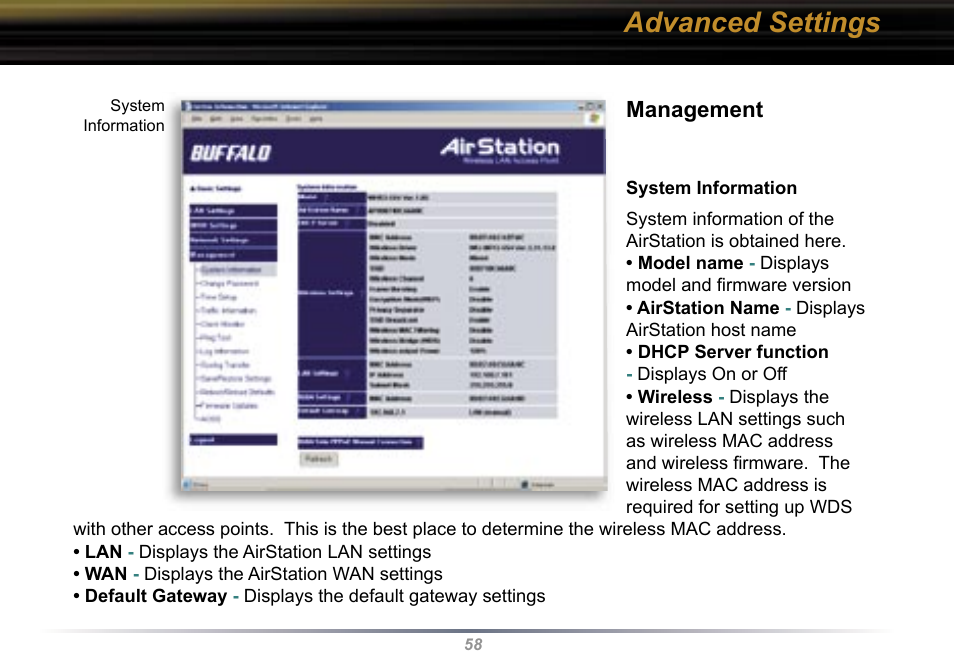Select Syslog Transfer in the sidebar tree
The image size is (954, 661).
(225, 365)
